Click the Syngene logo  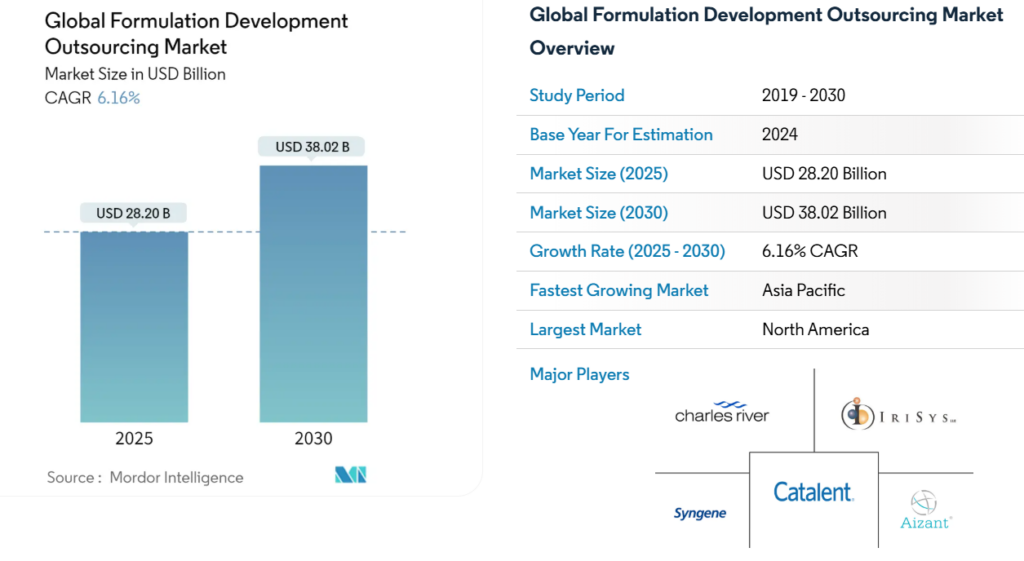pos(699,513)
